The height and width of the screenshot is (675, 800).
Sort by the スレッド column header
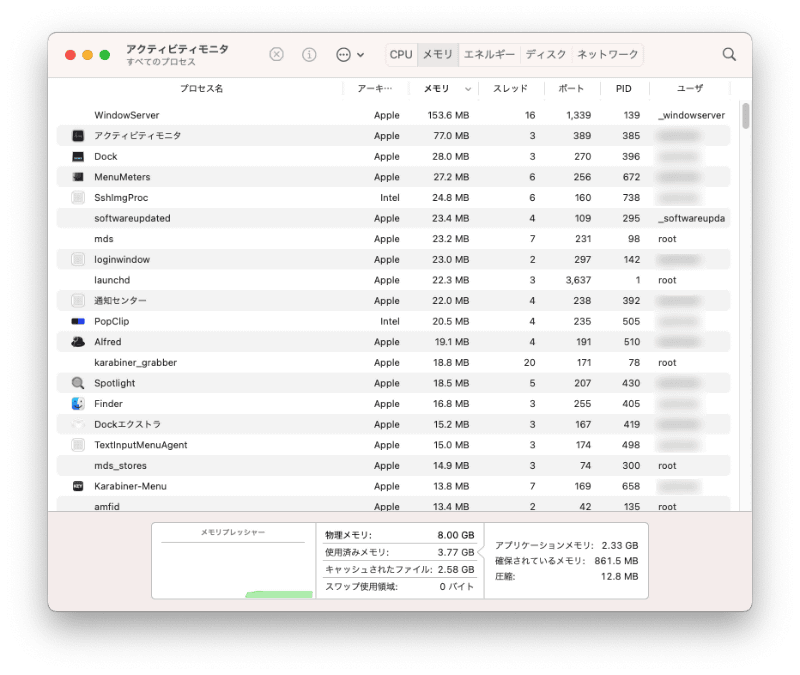(x=509, y=88)
